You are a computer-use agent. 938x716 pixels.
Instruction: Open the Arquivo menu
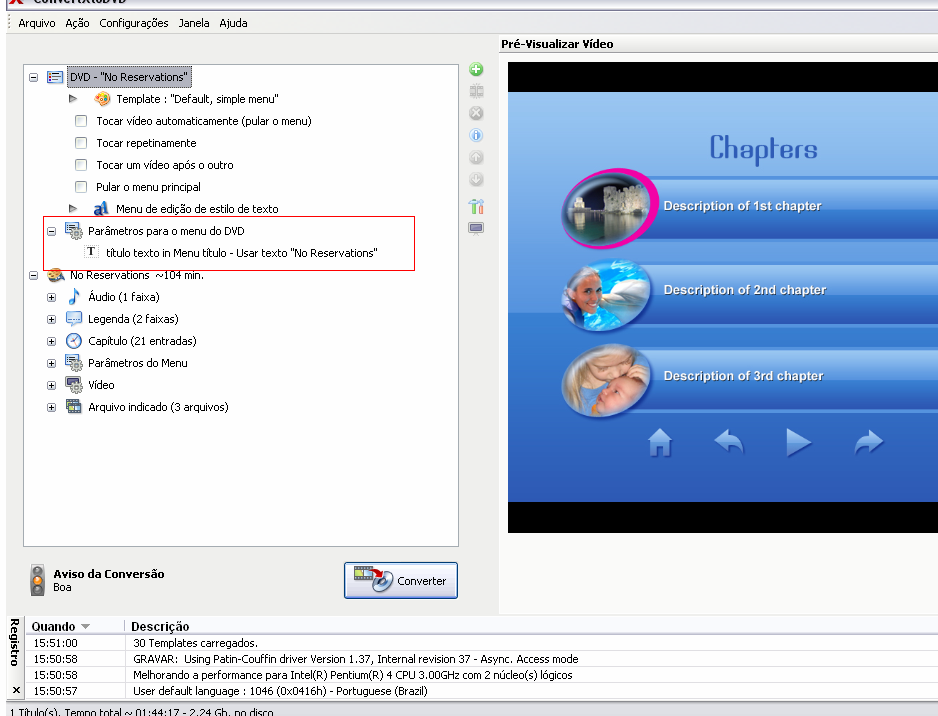(36, 23)
